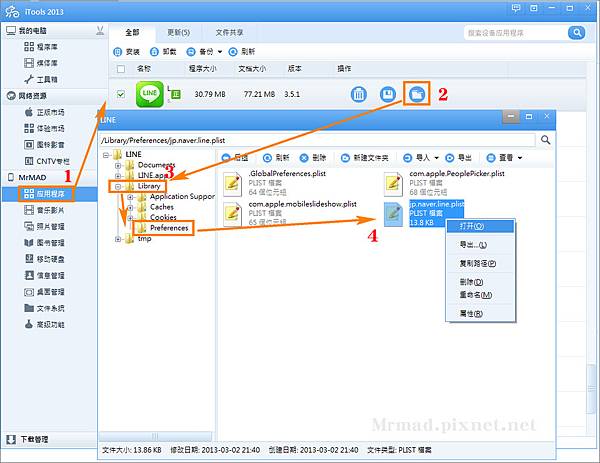Screen dimensions: 600x463
Task: Choose 删除(D) delete from context menu
Action: tap(481, 282)
